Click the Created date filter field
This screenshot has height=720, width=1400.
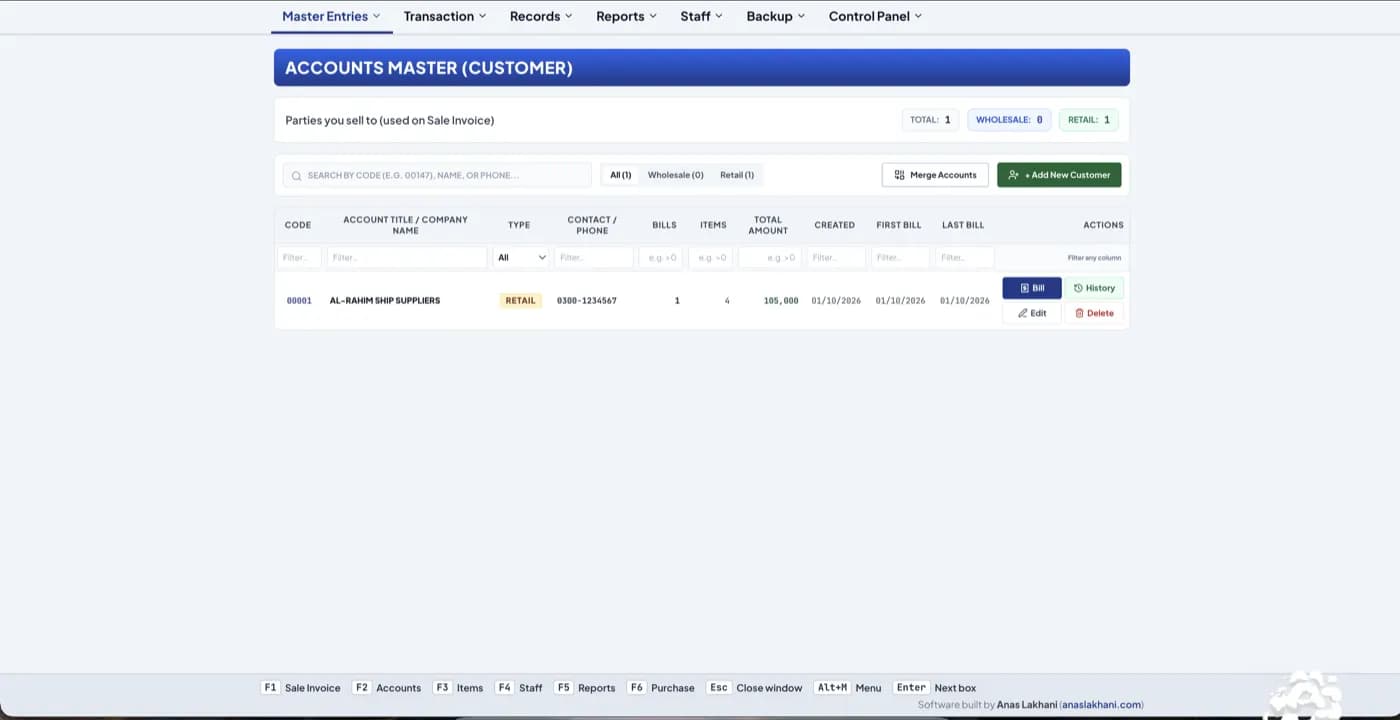836,257
